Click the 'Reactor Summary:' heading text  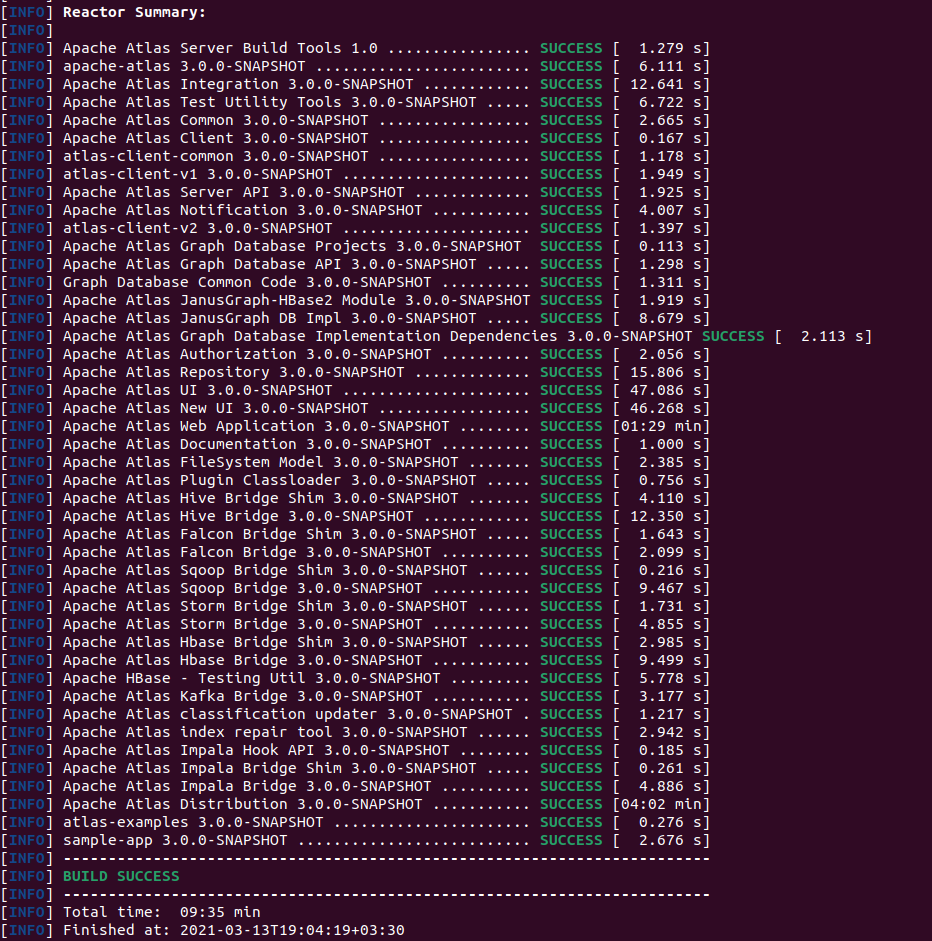134,12
